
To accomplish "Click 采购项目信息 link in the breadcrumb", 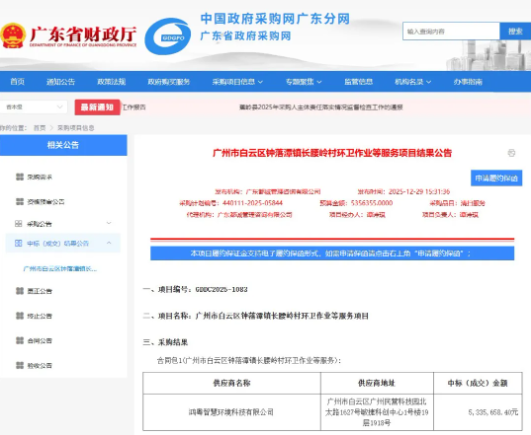I will point(76,128).
